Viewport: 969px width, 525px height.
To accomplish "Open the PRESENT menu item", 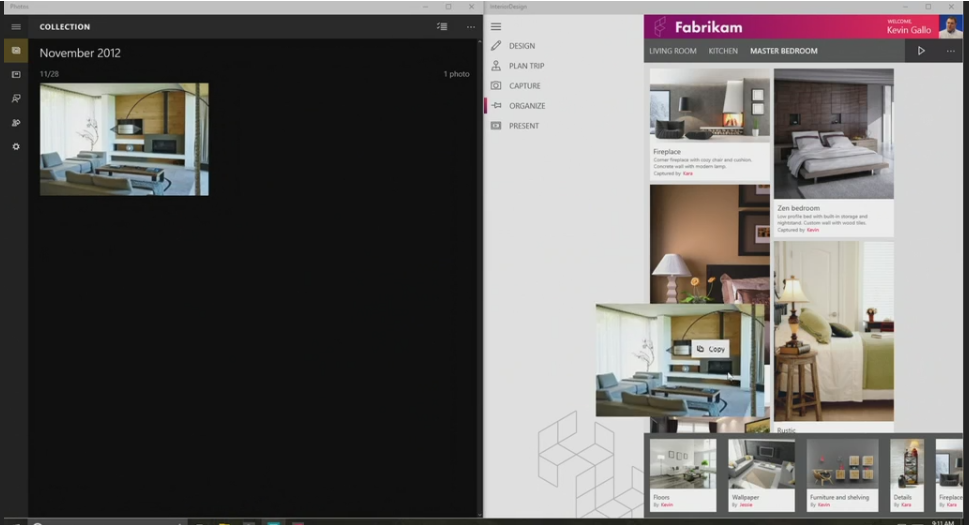I will (x=524, y=125).
